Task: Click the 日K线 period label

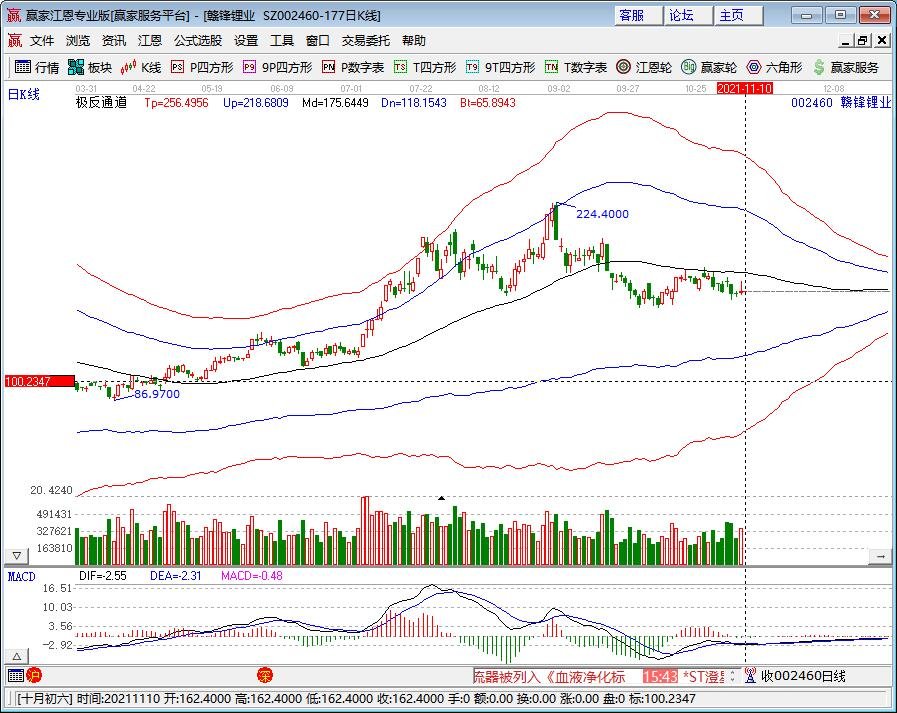Action: (x=23, y=95)
